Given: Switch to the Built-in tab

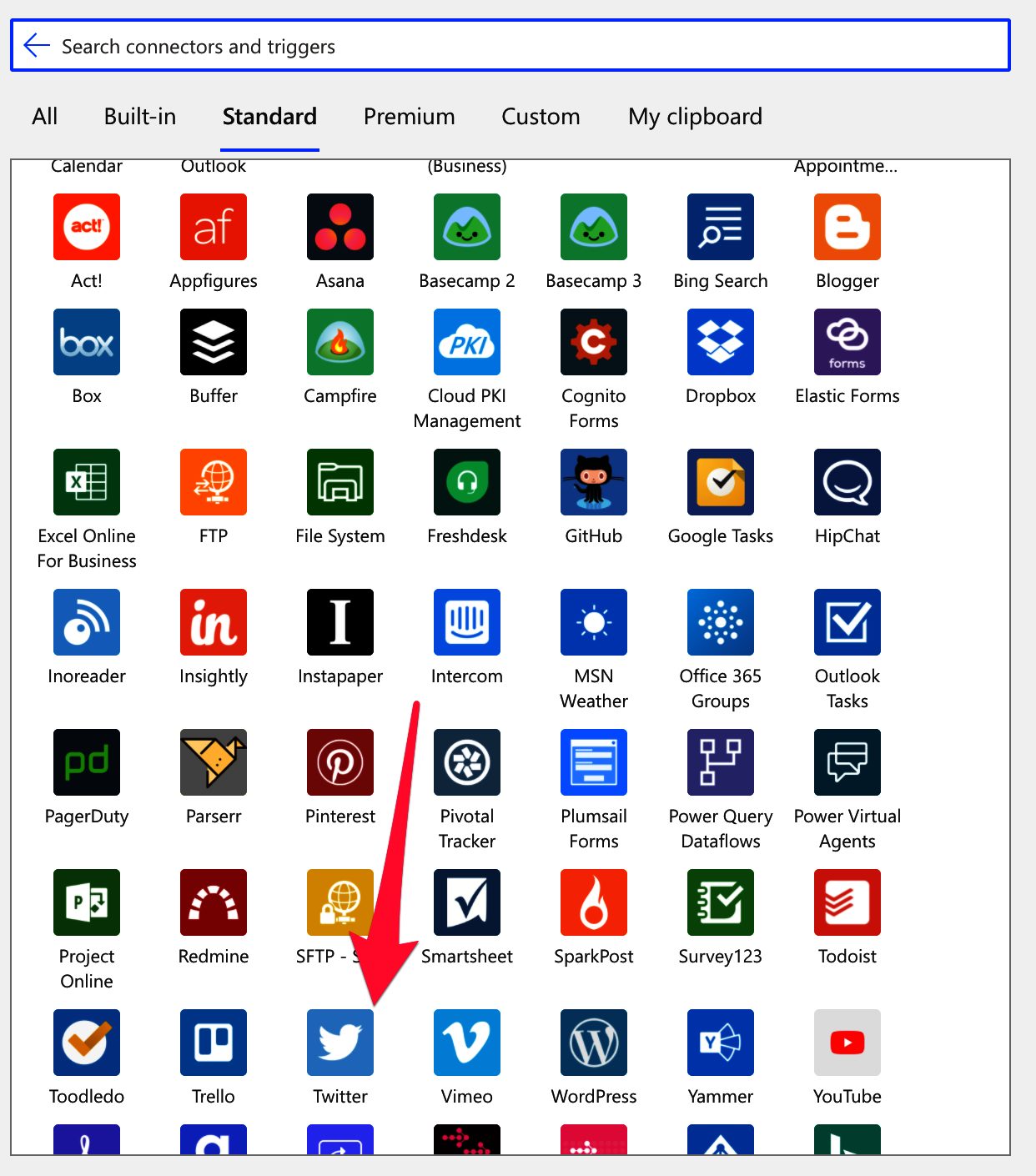Looking at the screenshot, I should 140,116.
